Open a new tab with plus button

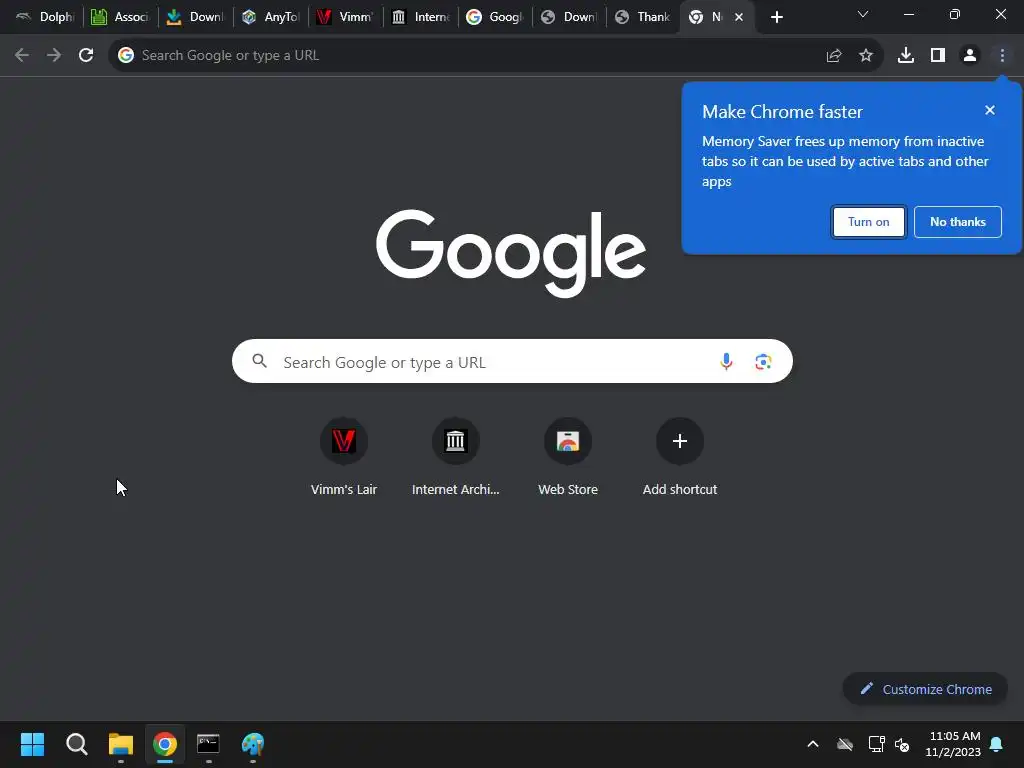pyautogui.click(x=776, y=17)
